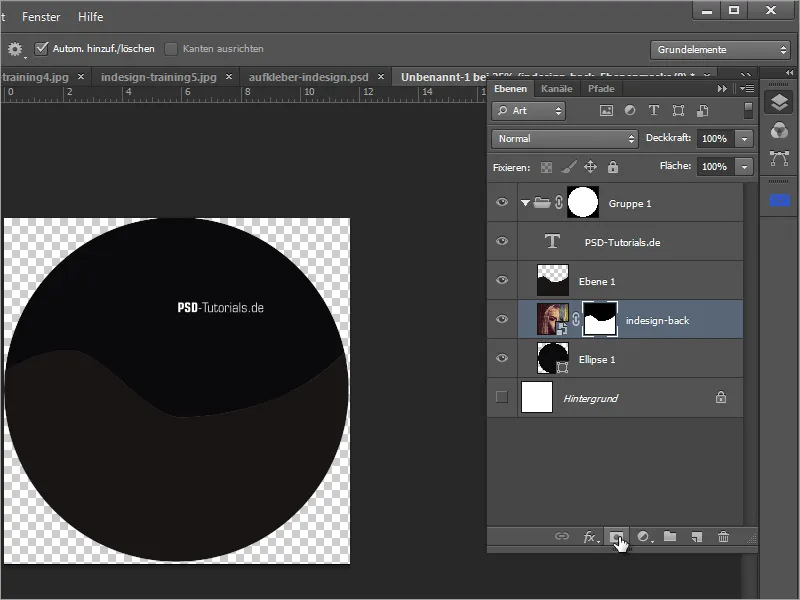Viewport: 800px width, 600px height.
Task: Switch to the Kanäle tab
Action: (556, 89)
